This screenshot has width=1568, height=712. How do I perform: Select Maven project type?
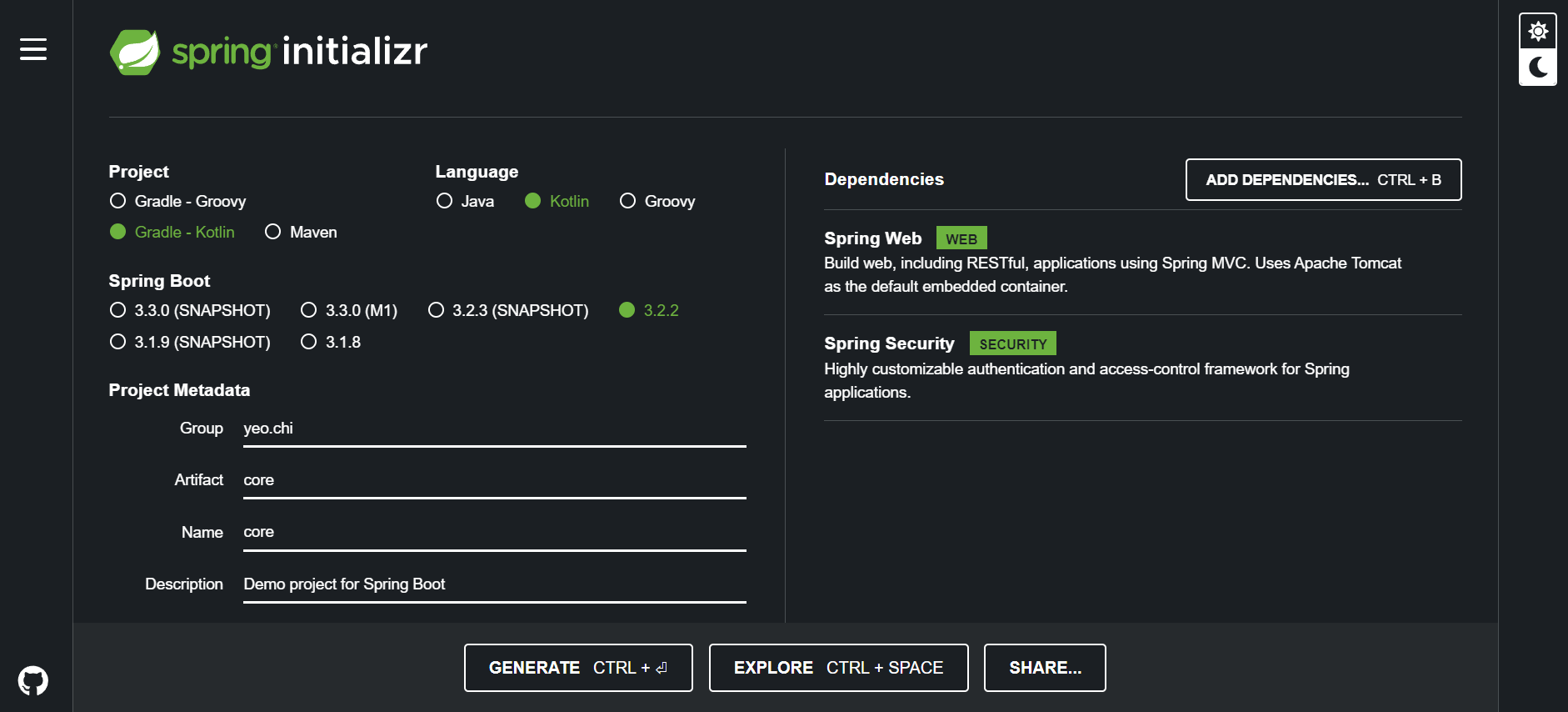301,232
